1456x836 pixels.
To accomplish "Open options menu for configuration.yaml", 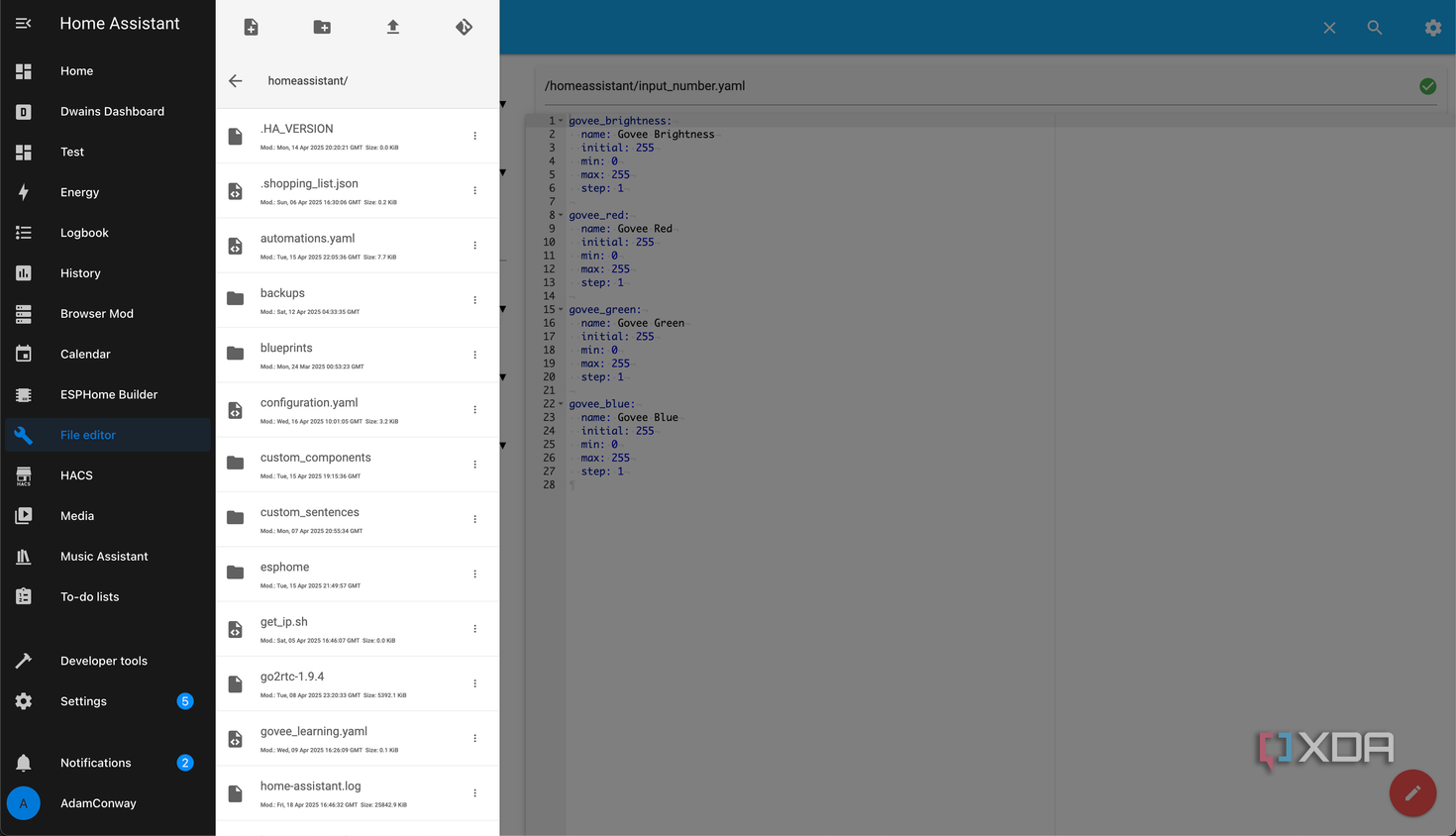I will pos(475,410).
